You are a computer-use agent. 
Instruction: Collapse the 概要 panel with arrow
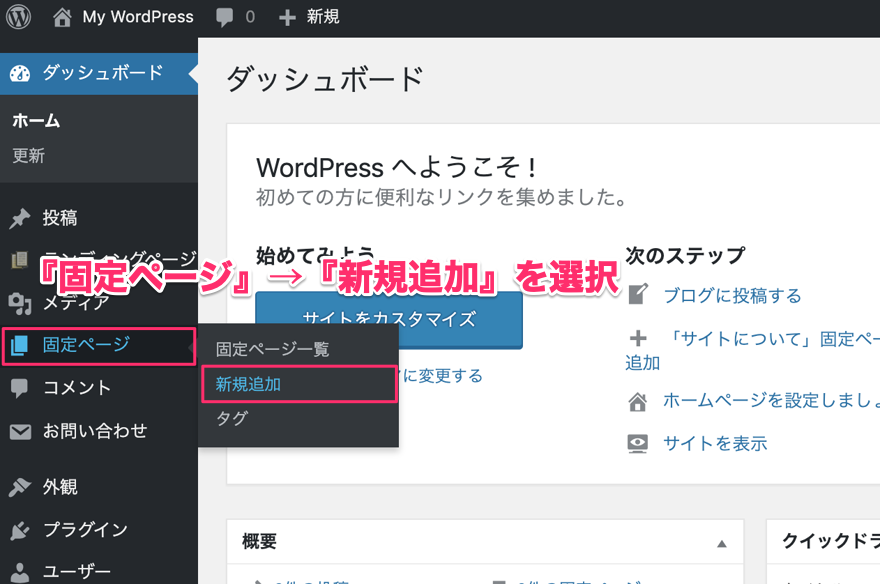coord(721,543)
